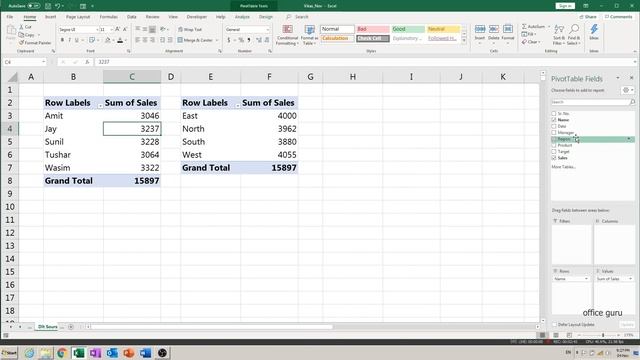Check the Region field checkbox
This screenshot has width=640, height=360.
click(x=554, y=139)
